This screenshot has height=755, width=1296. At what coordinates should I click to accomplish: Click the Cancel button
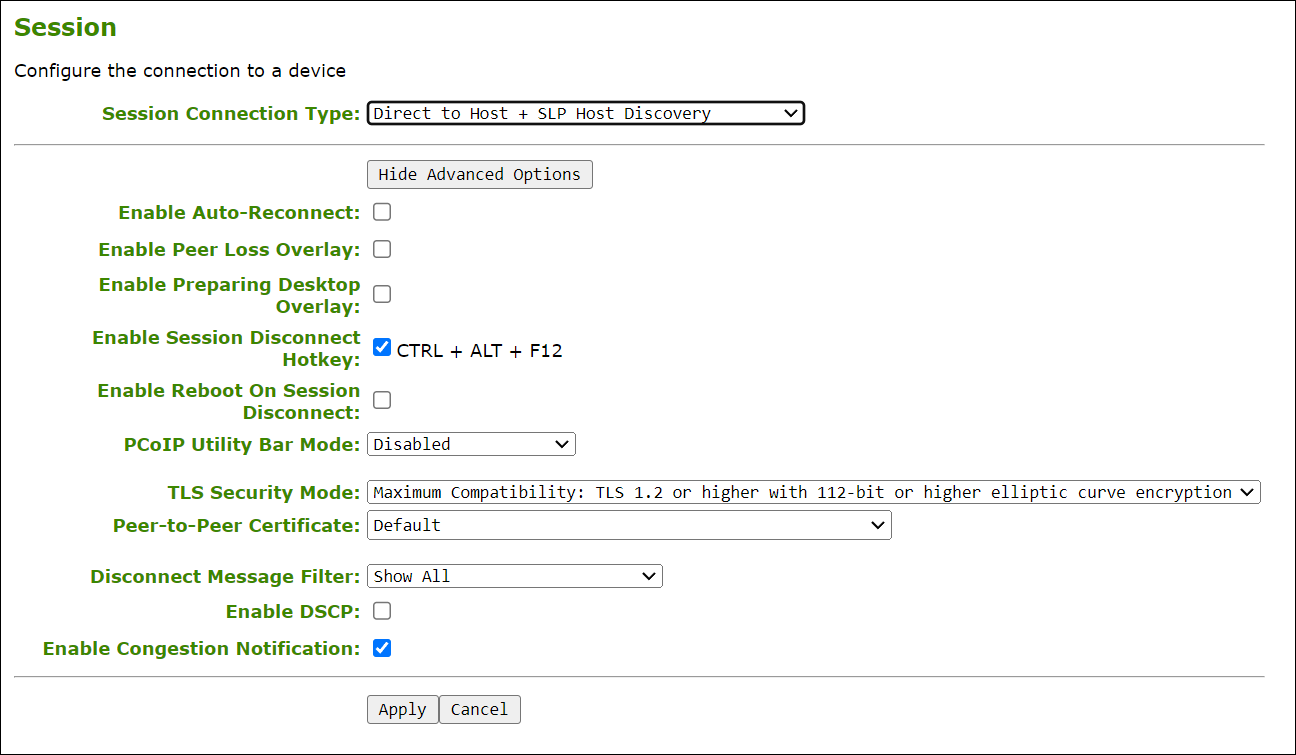click(x=480, y=709)
